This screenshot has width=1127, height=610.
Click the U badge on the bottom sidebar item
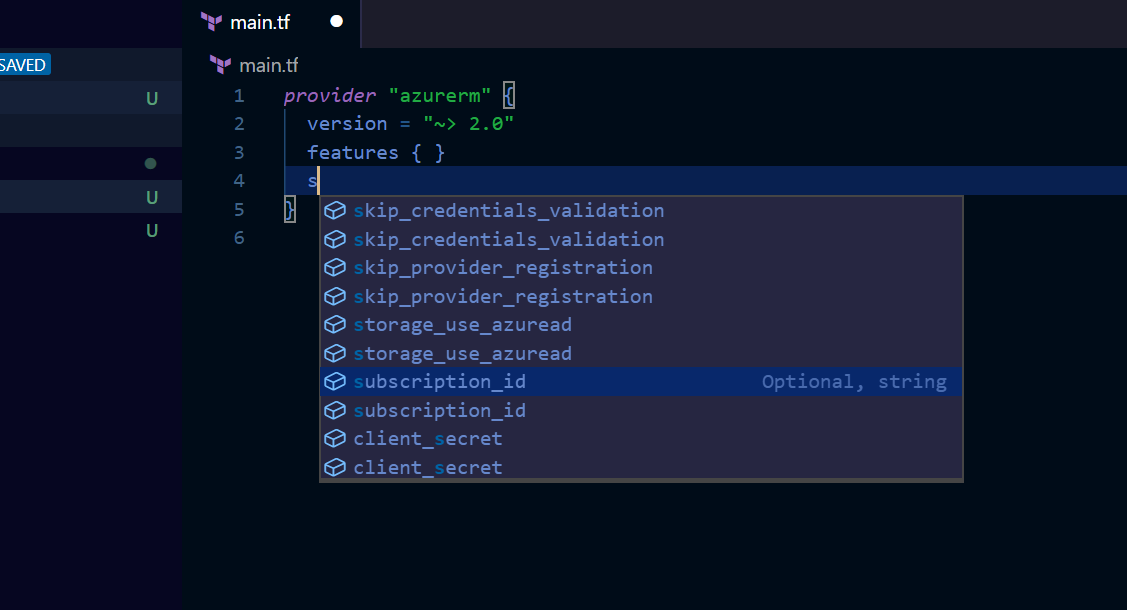[x=151, y=230]
